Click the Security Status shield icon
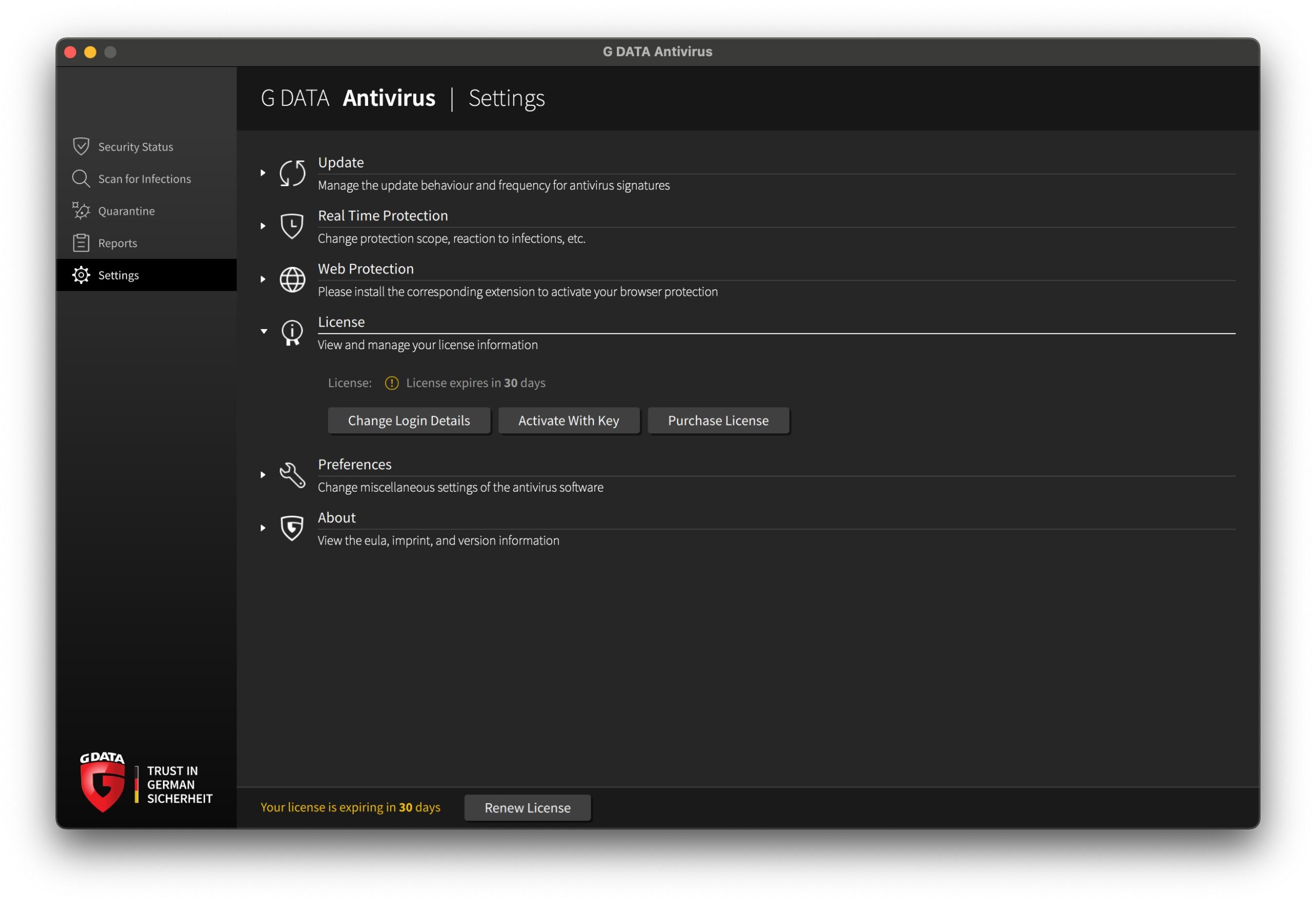The image size is (1316, 903). pos(81,147)
